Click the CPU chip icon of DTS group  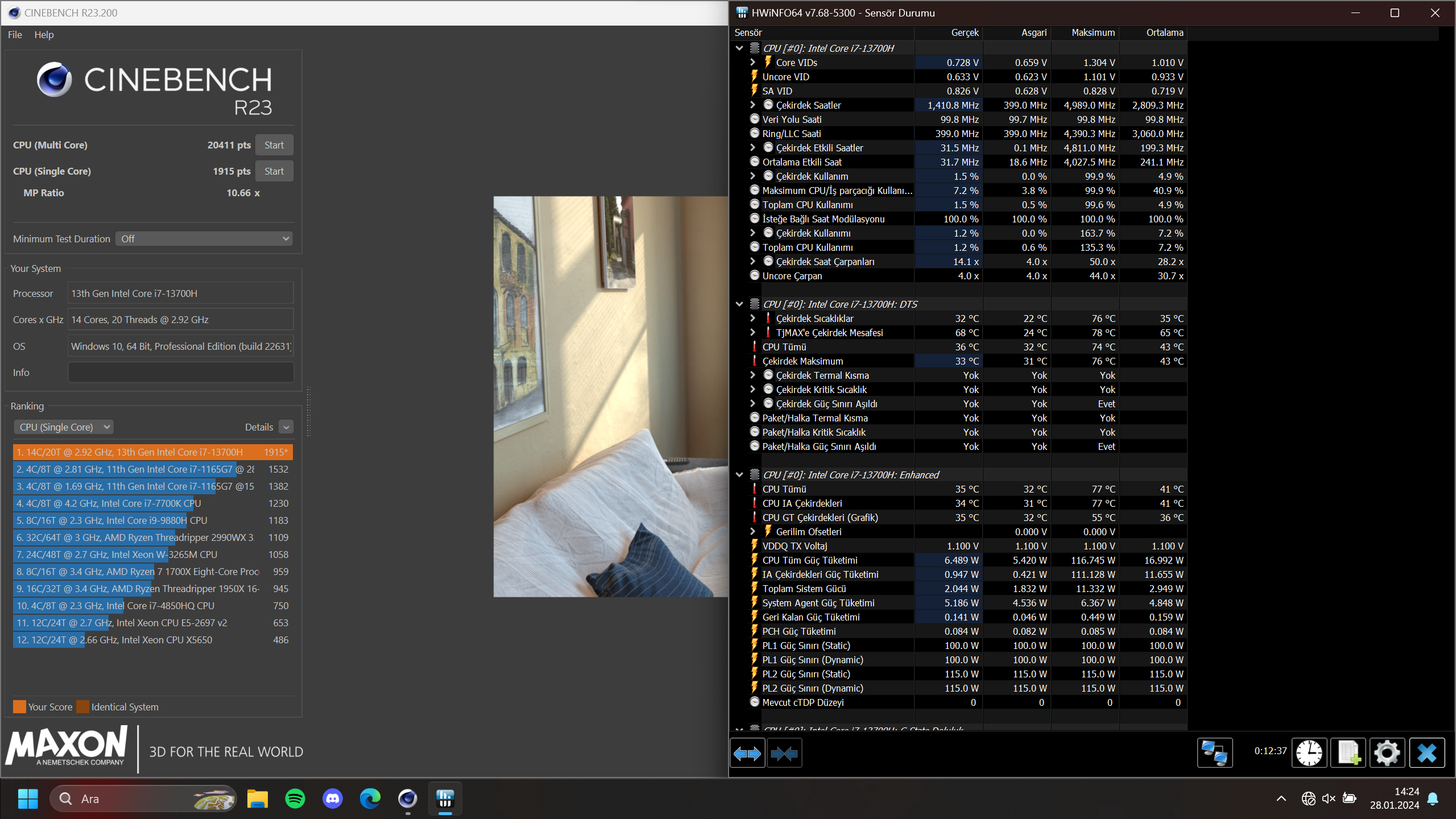click(755, 304)
